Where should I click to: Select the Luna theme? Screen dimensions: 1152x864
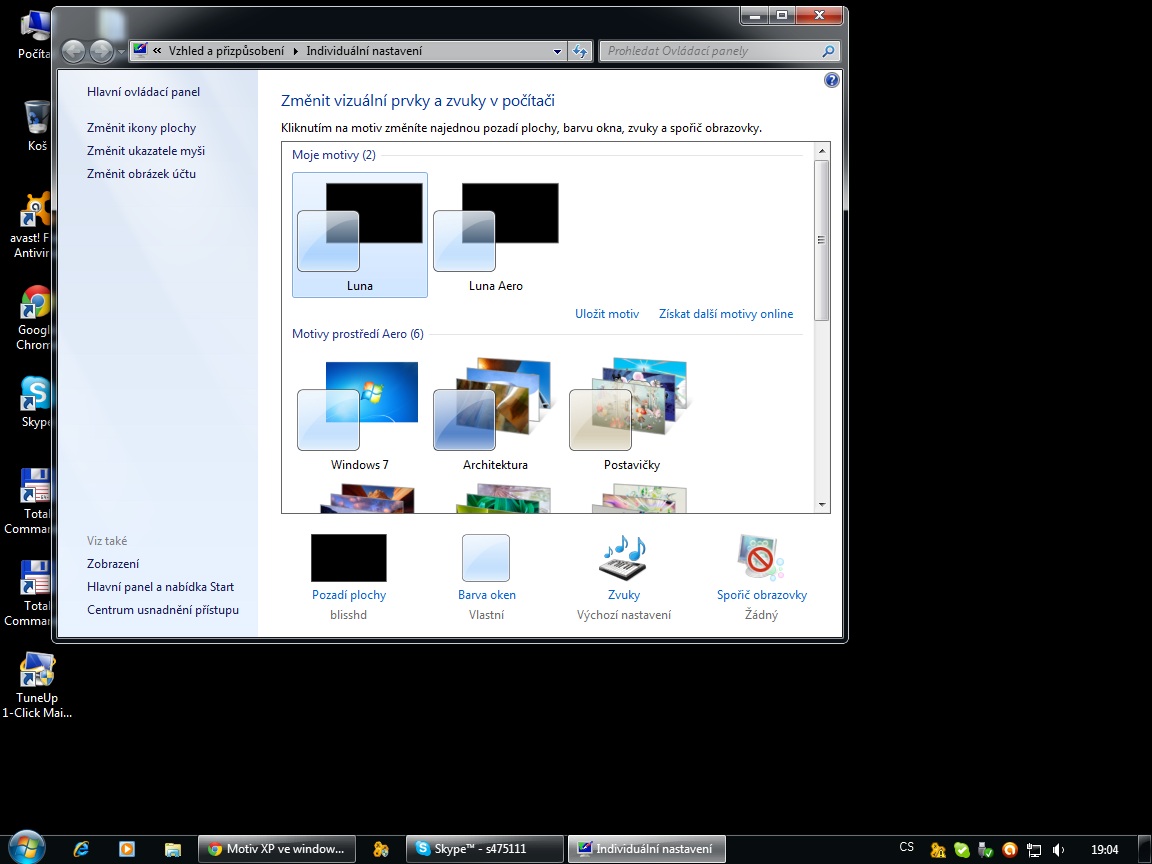click(x=359, y=235)
